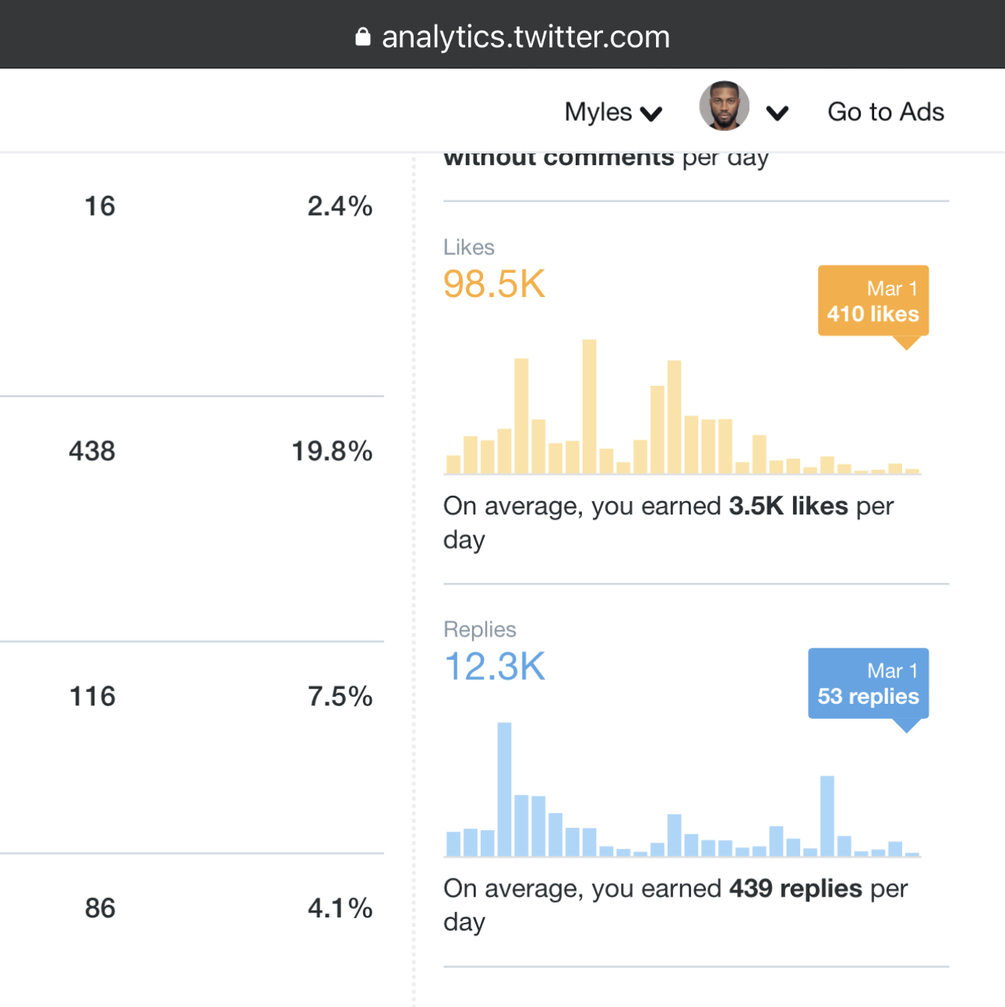This screenshot has height=1007, width=1005.
Task: Tap the analytics.twitter.com address bar
Action: coord(525,37)
